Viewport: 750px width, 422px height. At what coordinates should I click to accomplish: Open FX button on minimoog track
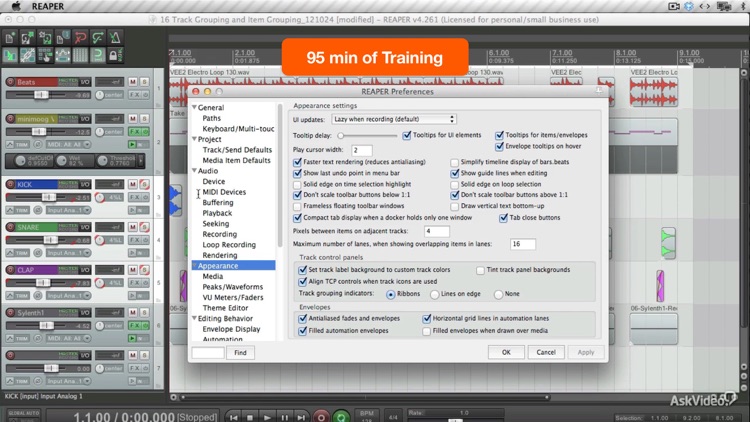tap(135, 132)
